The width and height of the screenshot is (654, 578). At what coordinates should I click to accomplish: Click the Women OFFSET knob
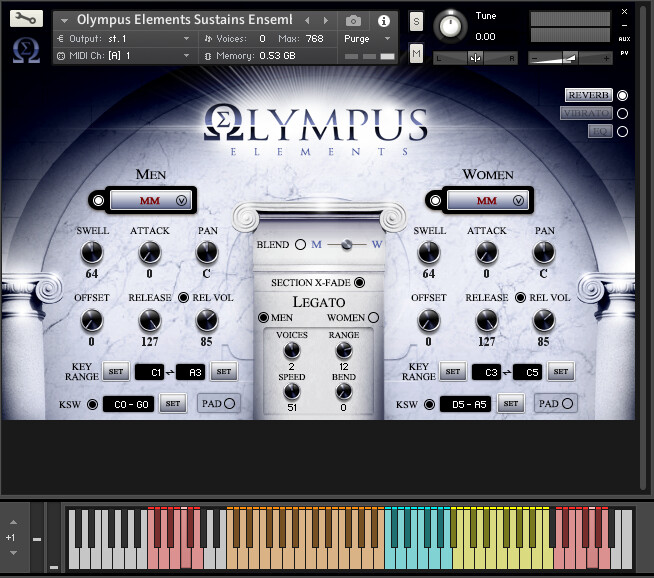[429, 320]
